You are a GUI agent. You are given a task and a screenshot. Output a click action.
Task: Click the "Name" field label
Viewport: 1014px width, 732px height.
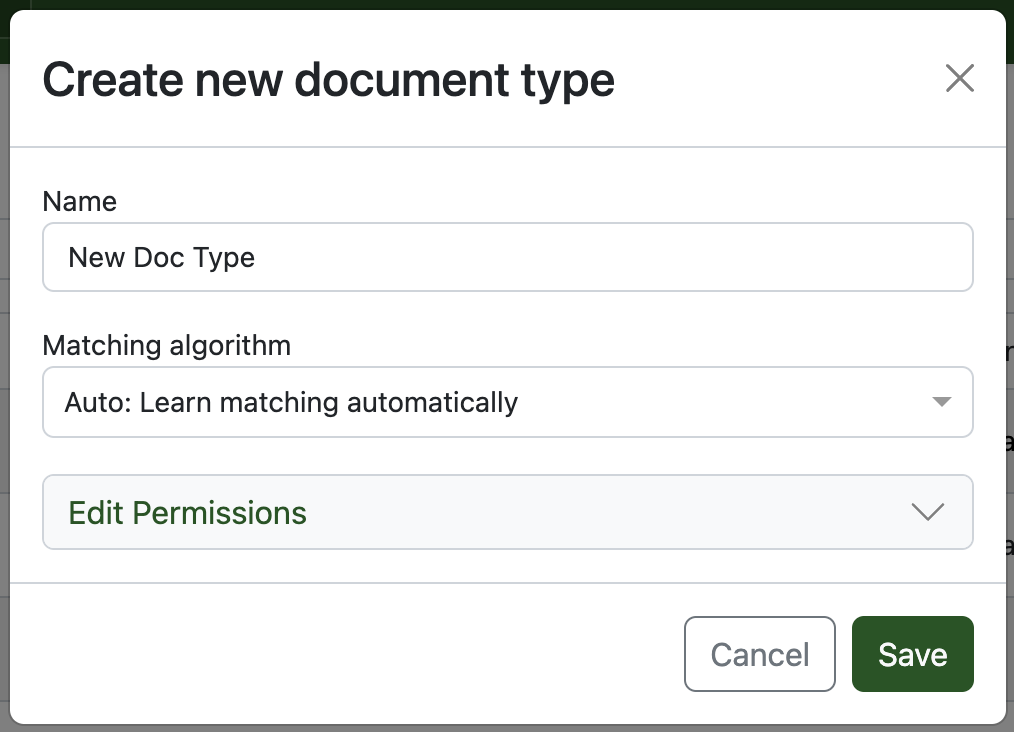click(x=79, y=201)
